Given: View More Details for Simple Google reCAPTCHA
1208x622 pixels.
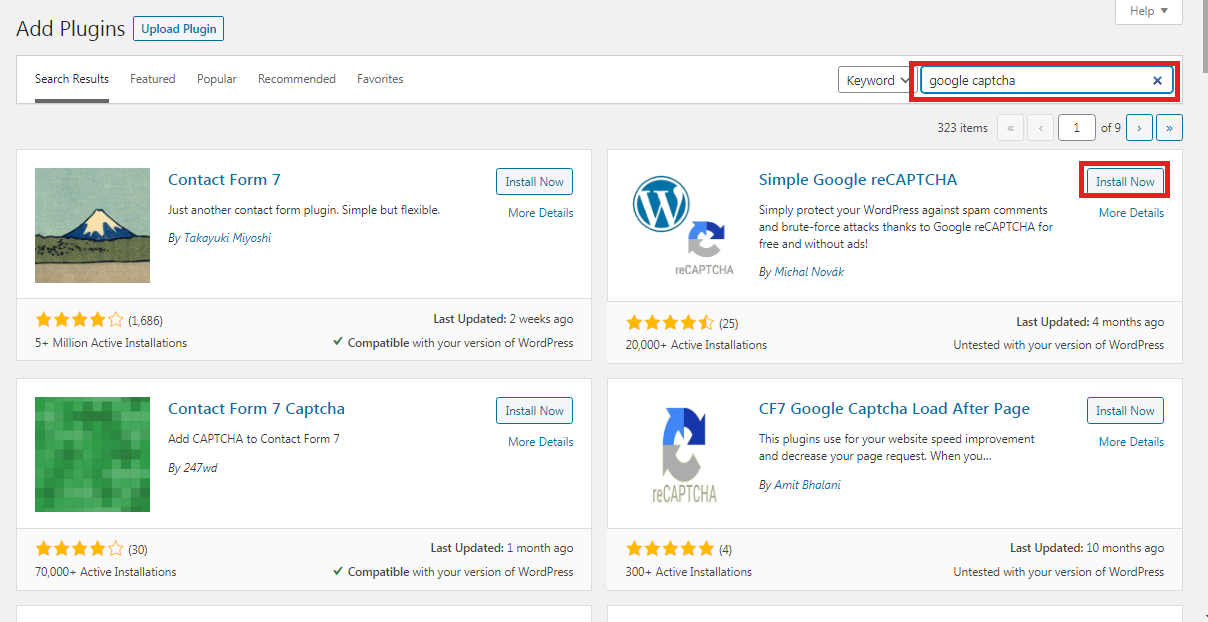Looking at the screenshot, I should pyautogui.click(x=1131, y=213).
